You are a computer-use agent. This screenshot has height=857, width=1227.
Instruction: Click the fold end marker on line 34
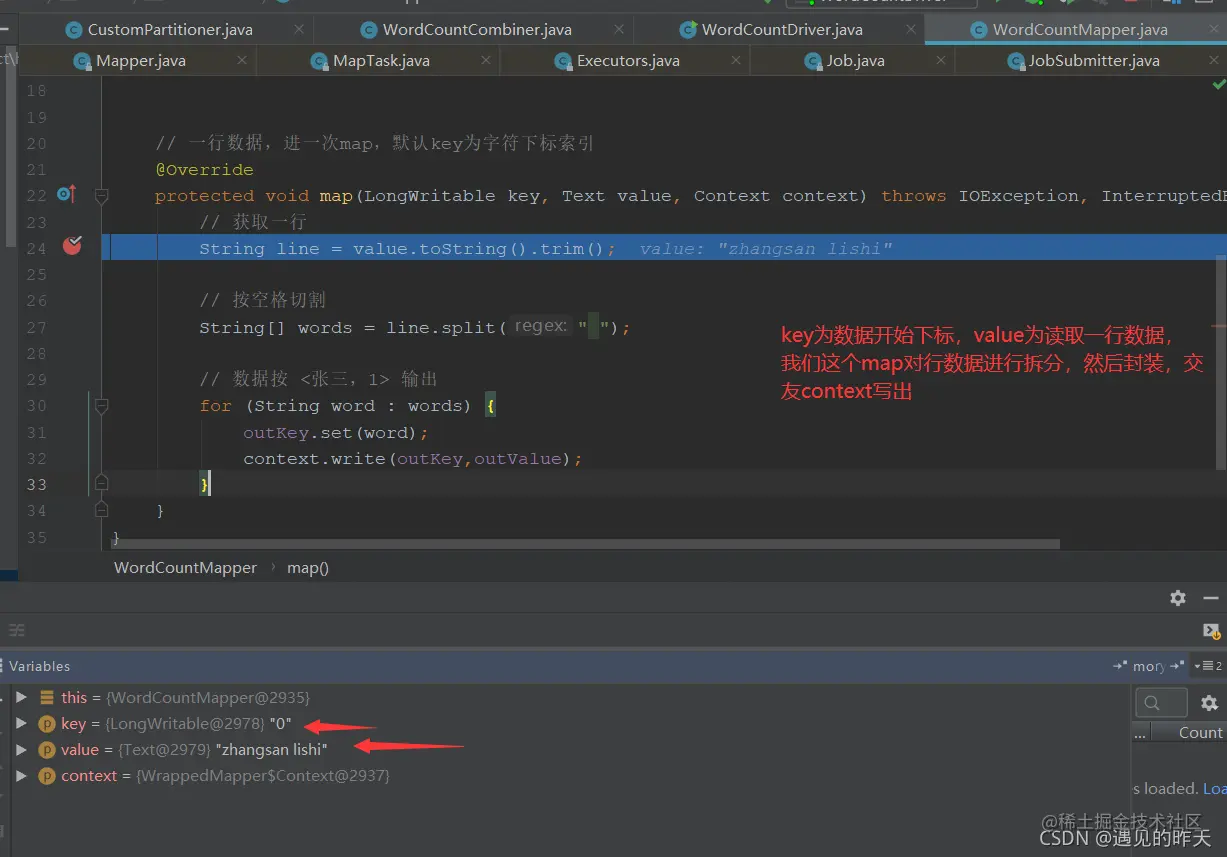101,510
